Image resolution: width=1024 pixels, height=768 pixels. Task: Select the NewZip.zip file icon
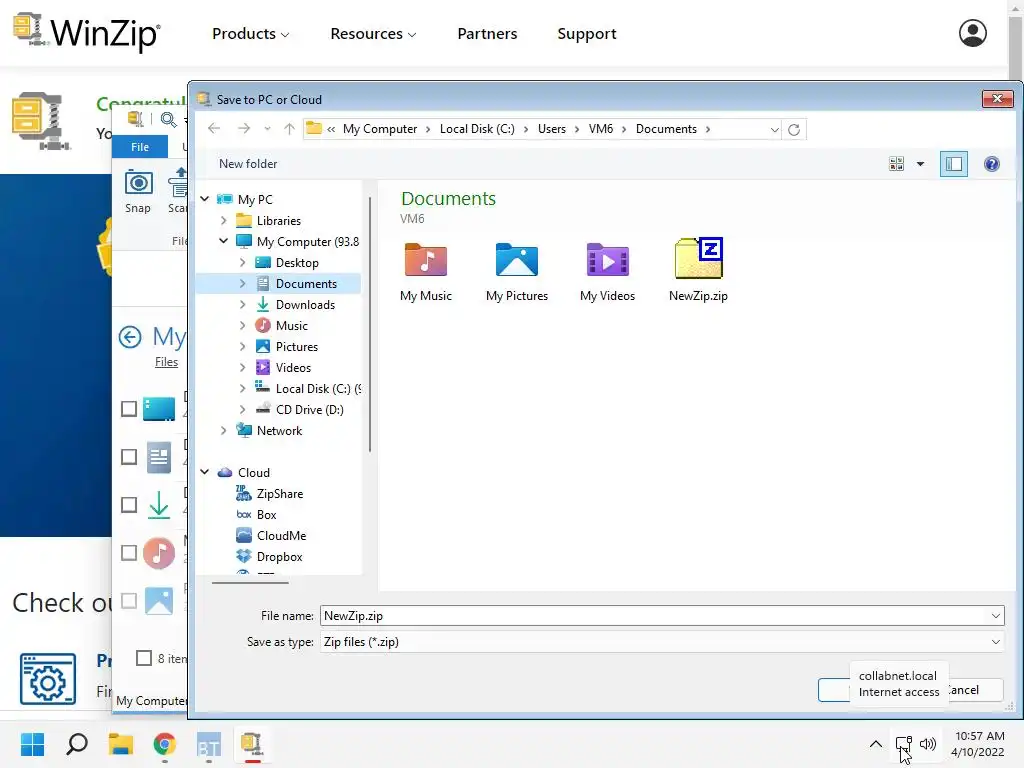(x=698, y=259)
